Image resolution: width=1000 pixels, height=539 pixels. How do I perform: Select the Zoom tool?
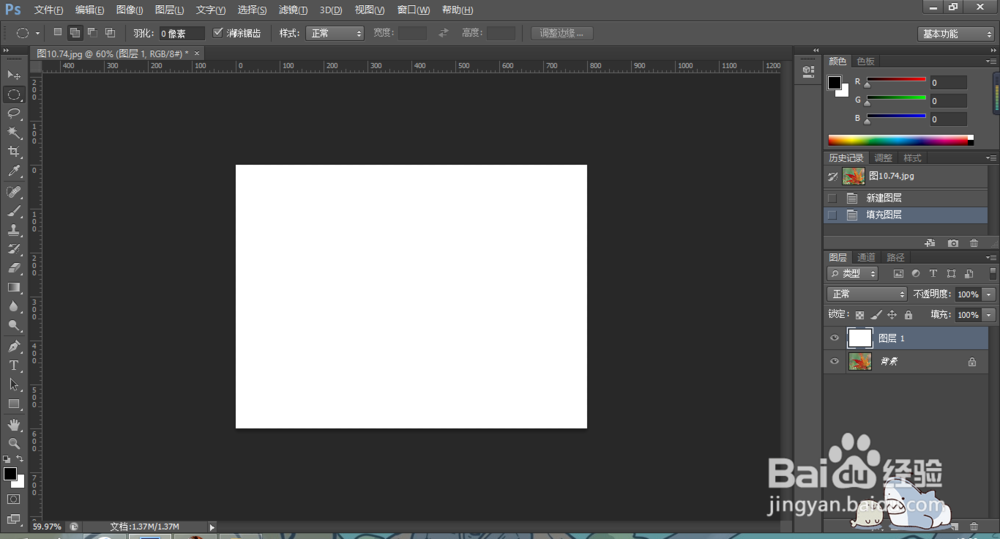point(13,444)
